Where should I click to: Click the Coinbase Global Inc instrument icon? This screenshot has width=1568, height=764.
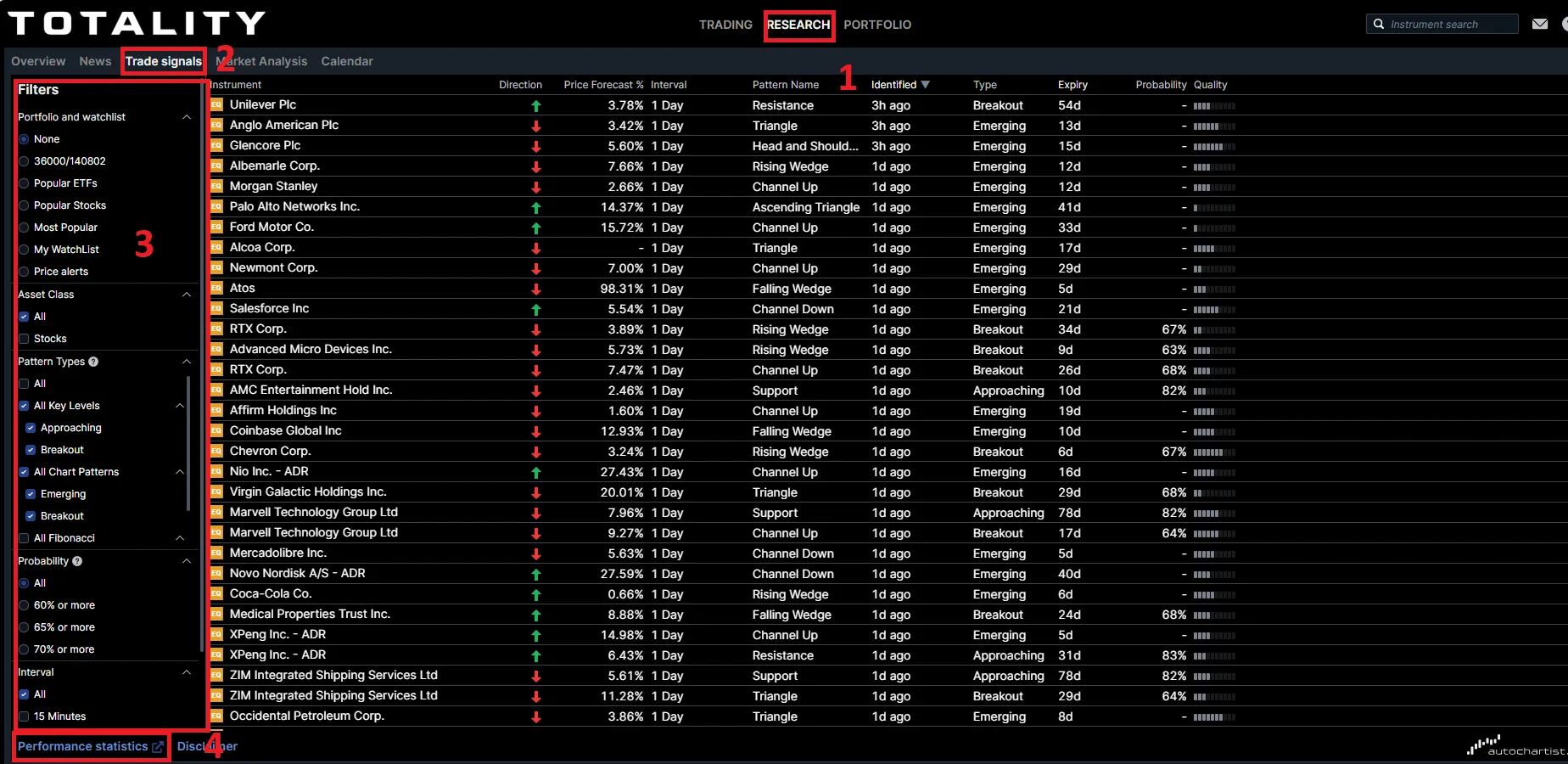(x=216, y=430)
